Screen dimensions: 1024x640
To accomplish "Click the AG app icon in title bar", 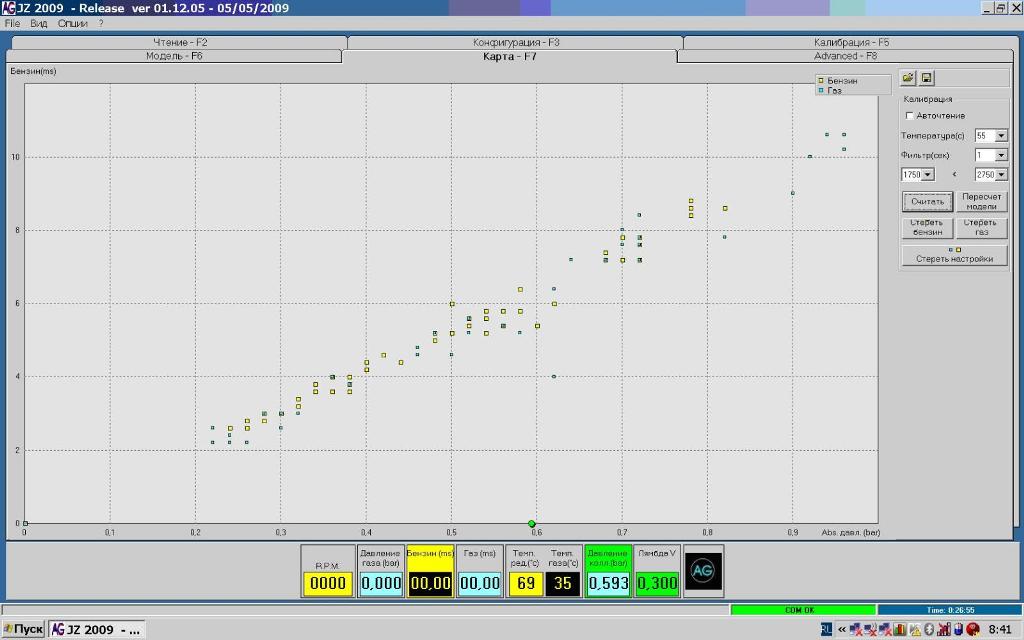I will [8, 8].
